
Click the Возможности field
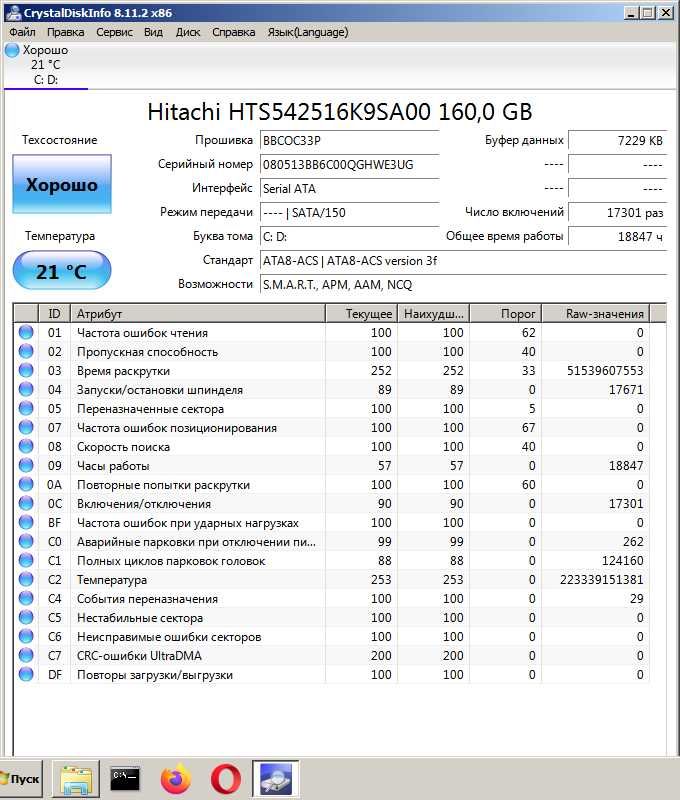pos(463,284)
